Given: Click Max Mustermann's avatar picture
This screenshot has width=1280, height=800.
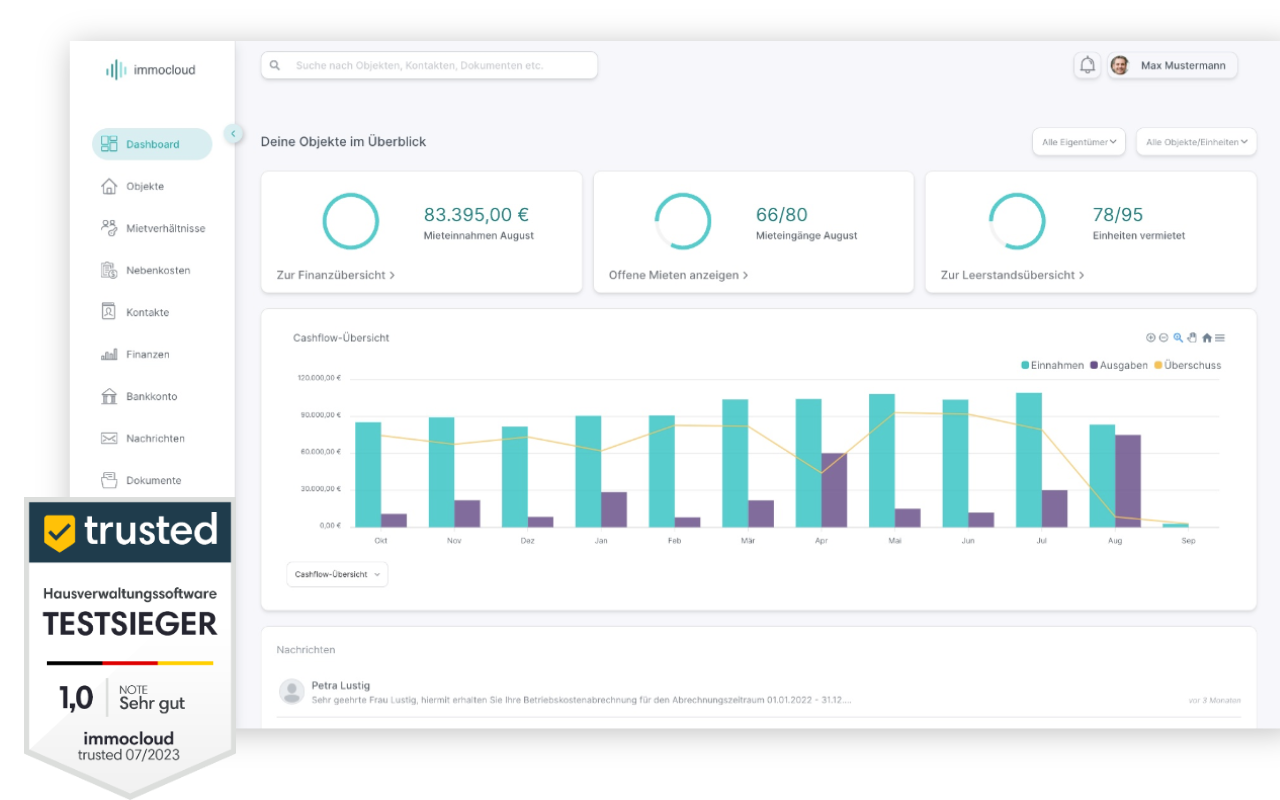Looking at the screenshot, I should 1120,65.
